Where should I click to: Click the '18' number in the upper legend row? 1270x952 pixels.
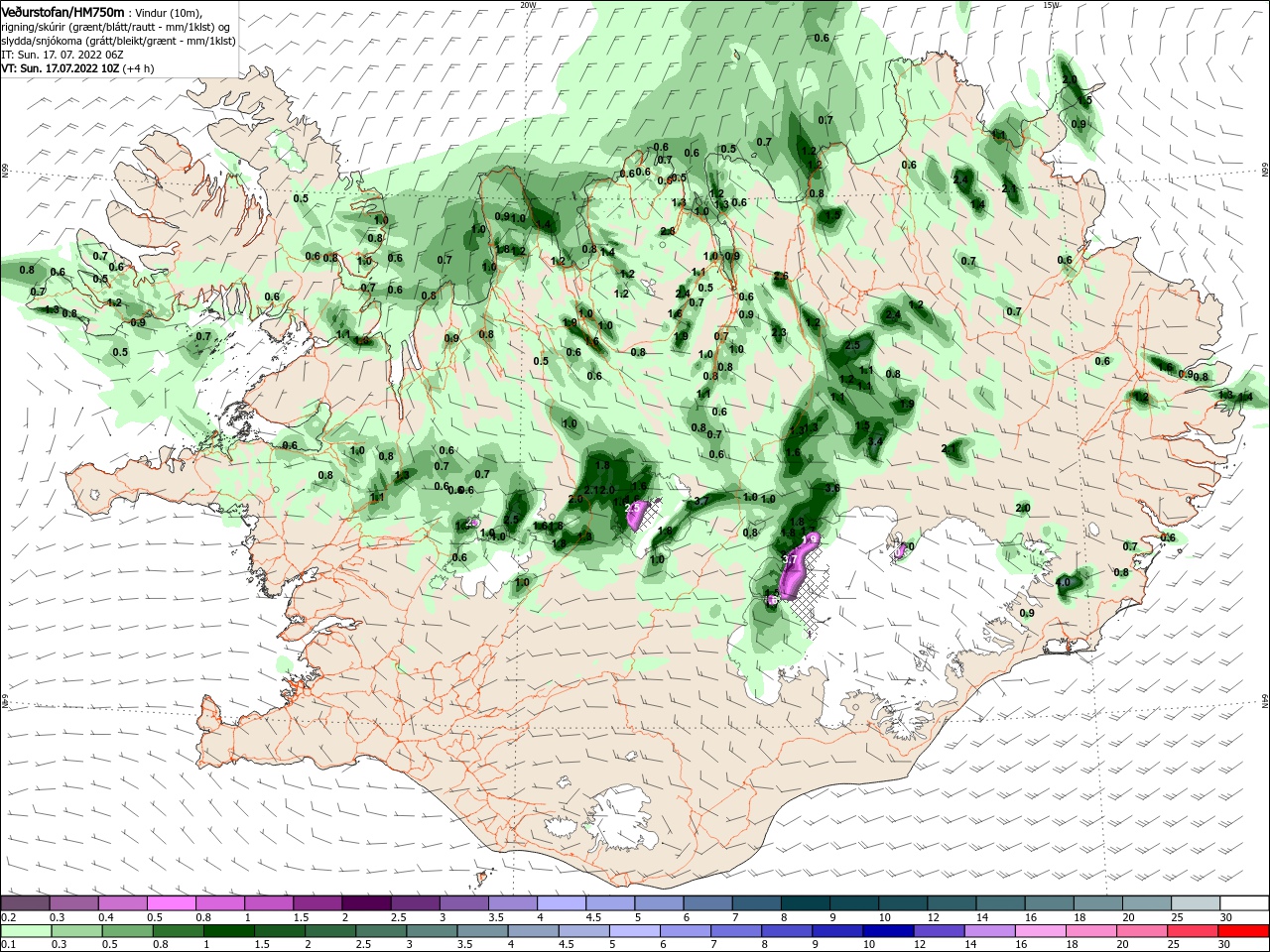coord(1079,917)
